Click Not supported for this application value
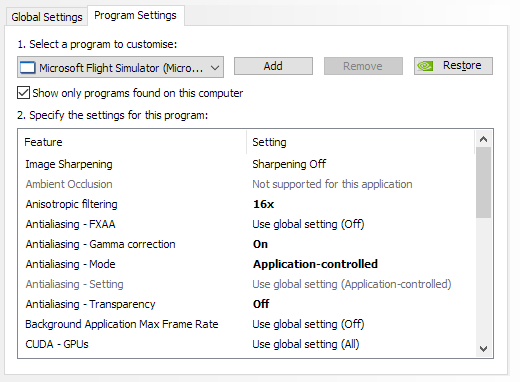The width and height of the screenshot is (520, 382). [332, 184]
